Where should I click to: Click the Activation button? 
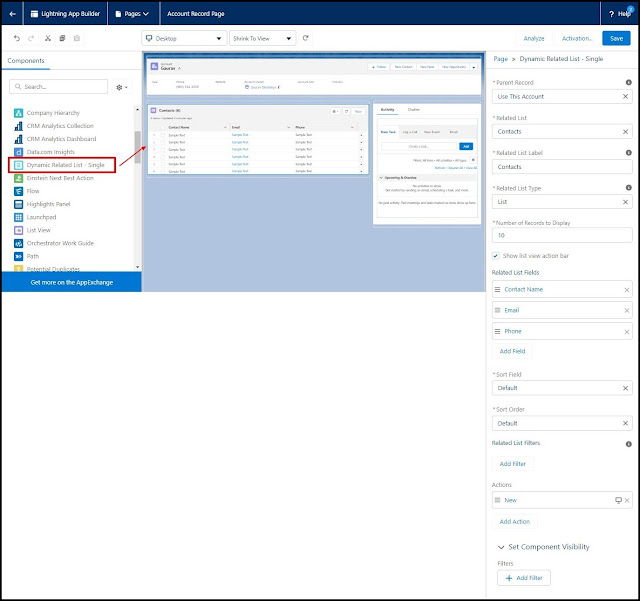[x=576, y=38]
